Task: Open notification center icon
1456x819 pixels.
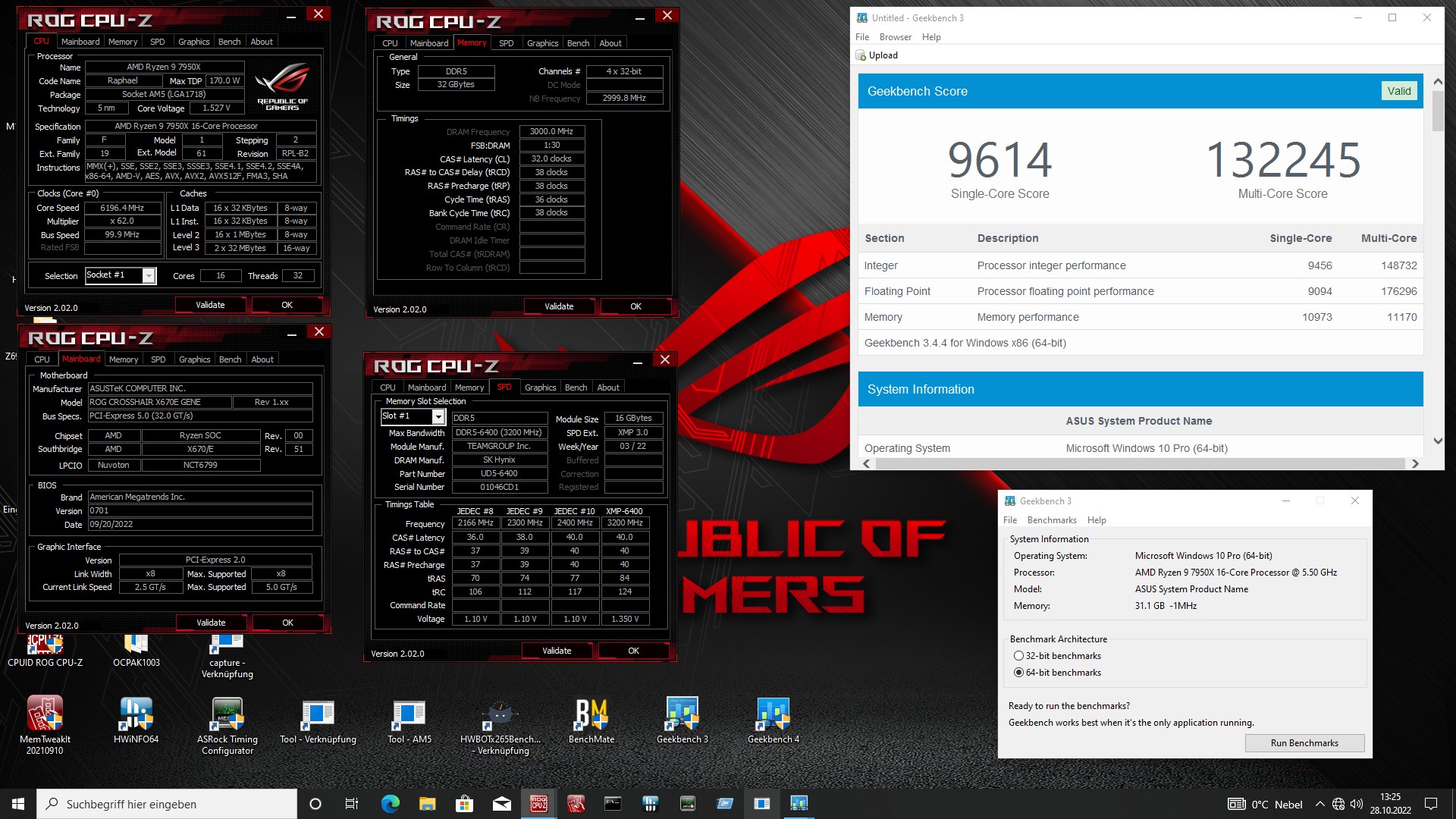Action: tap(1431, 804)
